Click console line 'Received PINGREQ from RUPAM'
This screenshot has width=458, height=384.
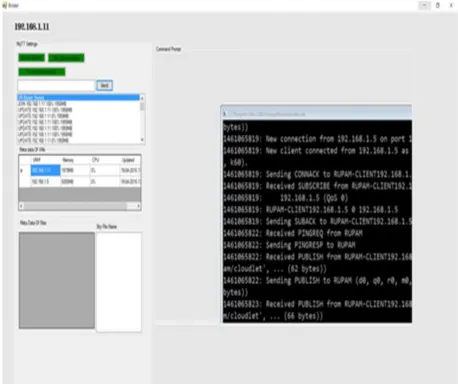293,233
